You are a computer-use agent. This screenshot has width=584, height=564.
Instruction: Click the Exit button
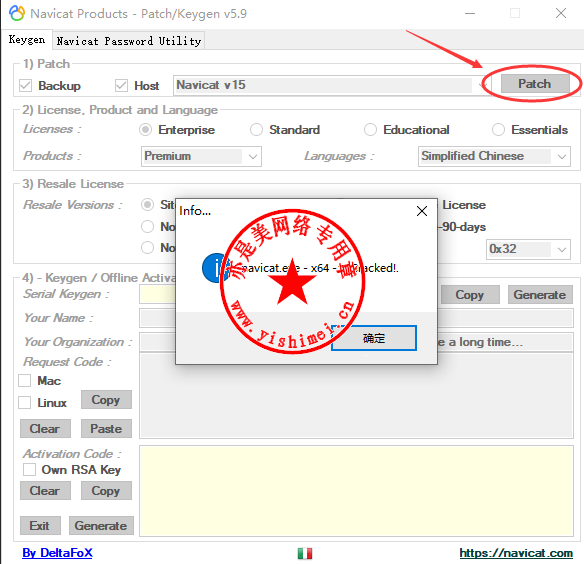click(x=40, y=526)
